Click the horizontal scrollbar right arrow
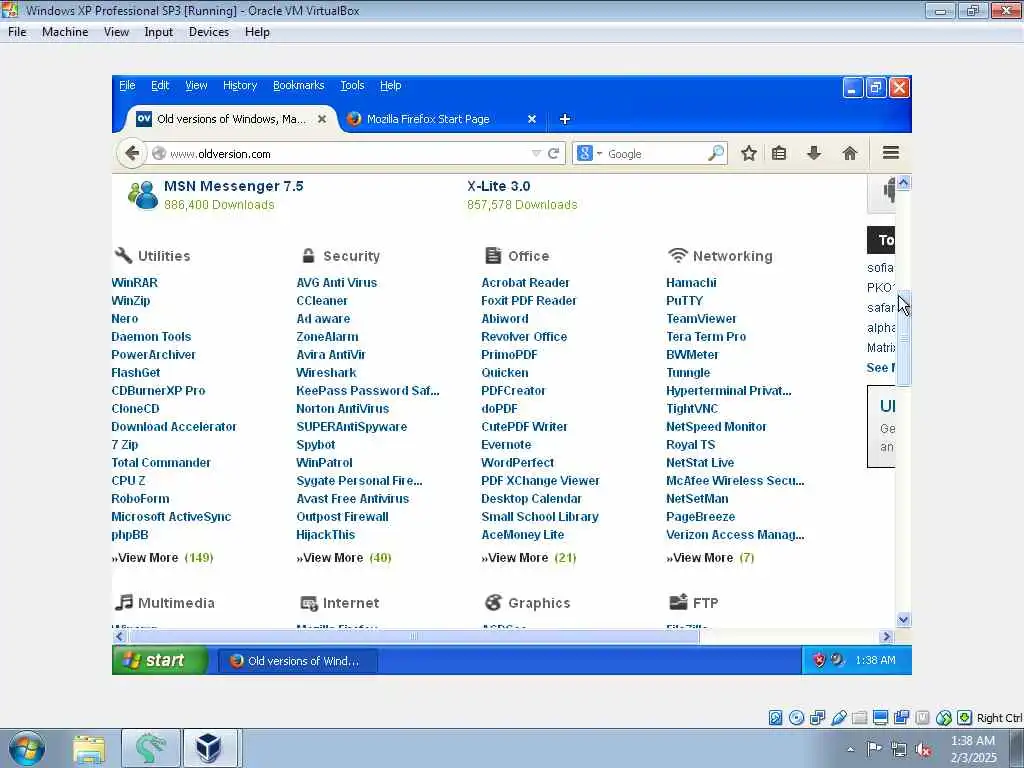 tap(886, 636)
